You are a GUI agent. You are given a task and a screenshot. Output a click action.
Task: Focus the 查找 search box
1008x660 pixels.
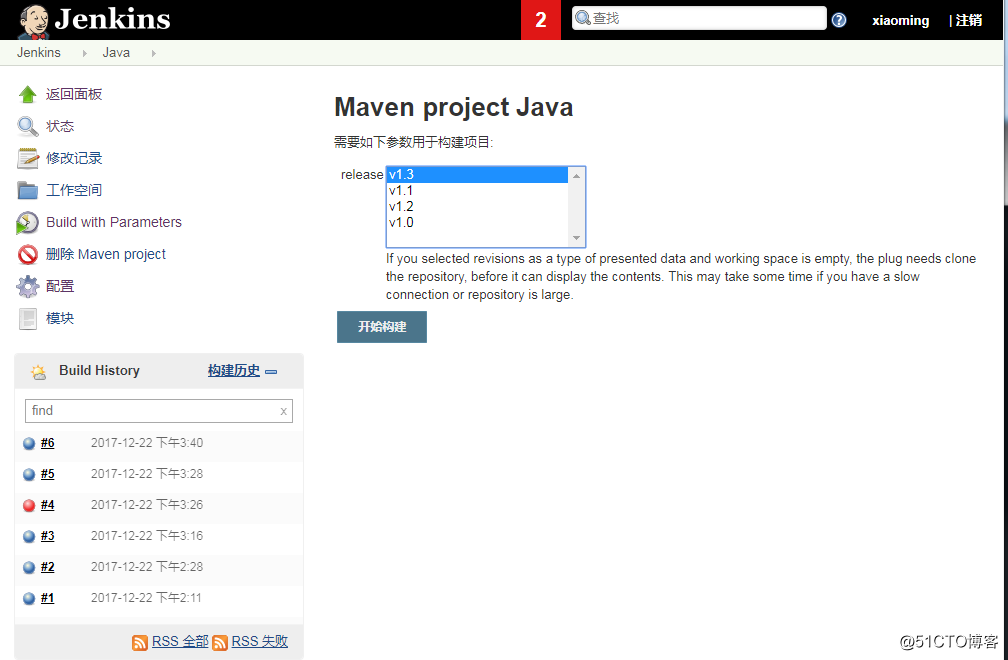coord(699,18)
